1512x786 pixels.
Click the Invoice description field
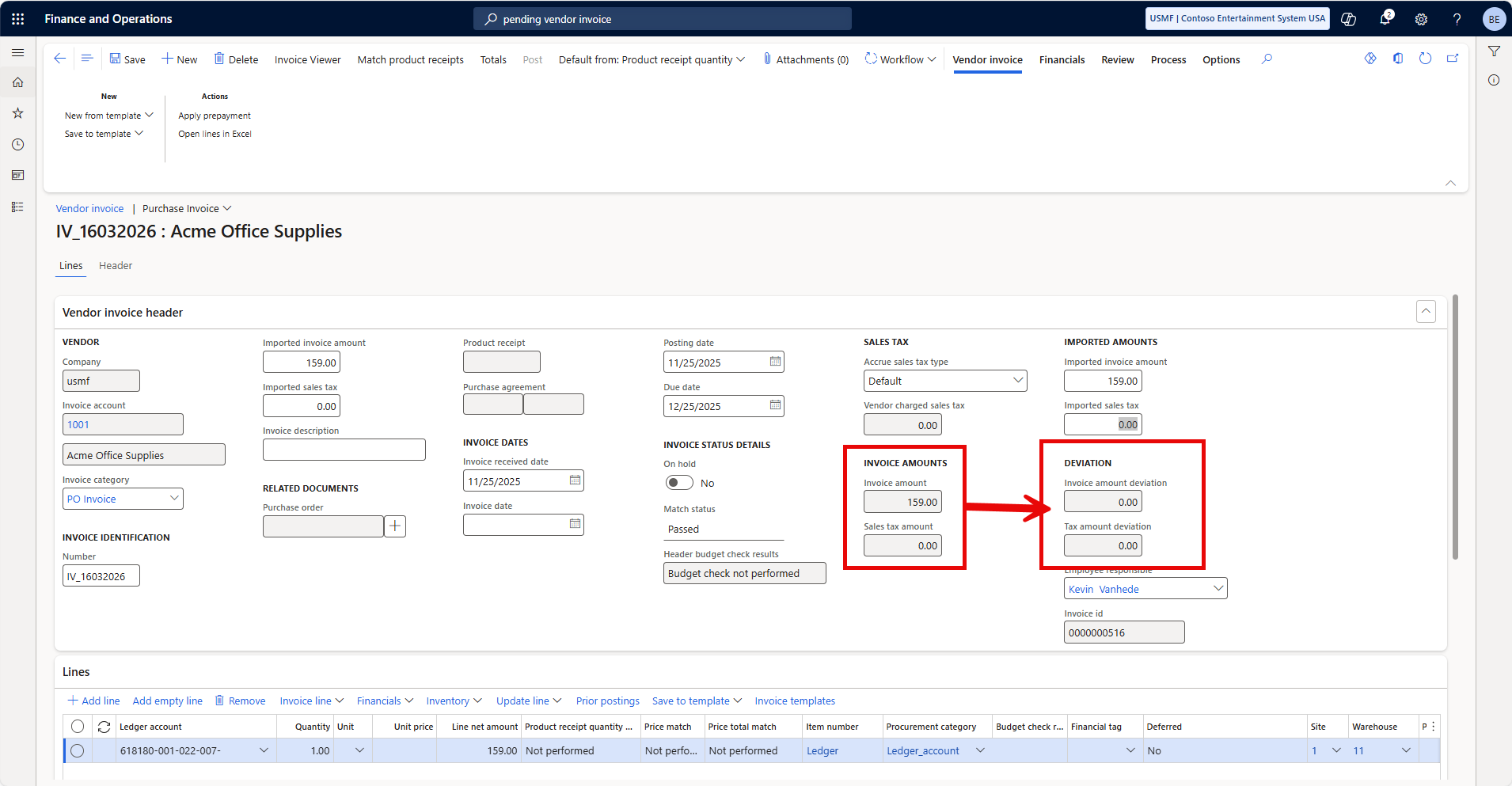pos(344,450)
